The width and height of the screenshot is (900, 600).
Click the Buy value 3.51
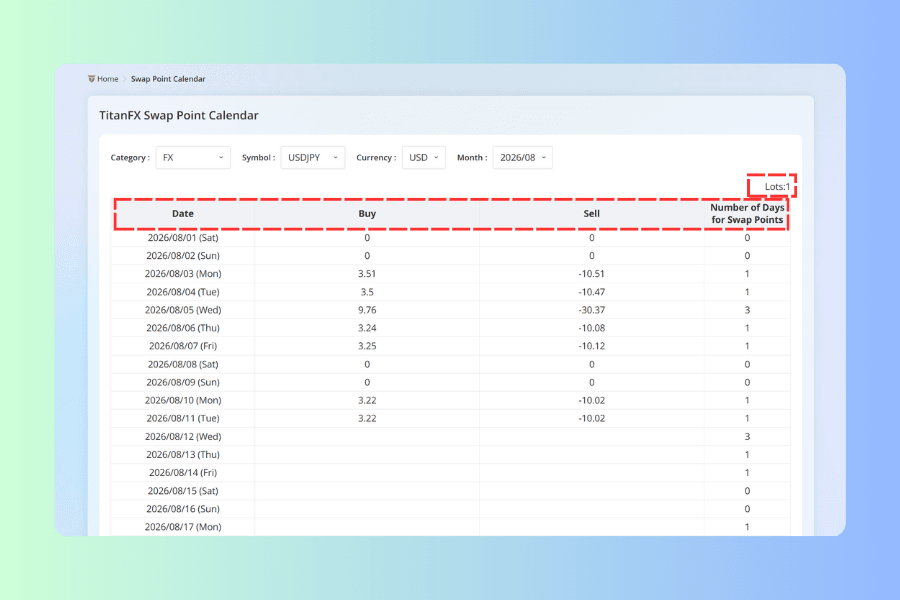tap(367, 274)
